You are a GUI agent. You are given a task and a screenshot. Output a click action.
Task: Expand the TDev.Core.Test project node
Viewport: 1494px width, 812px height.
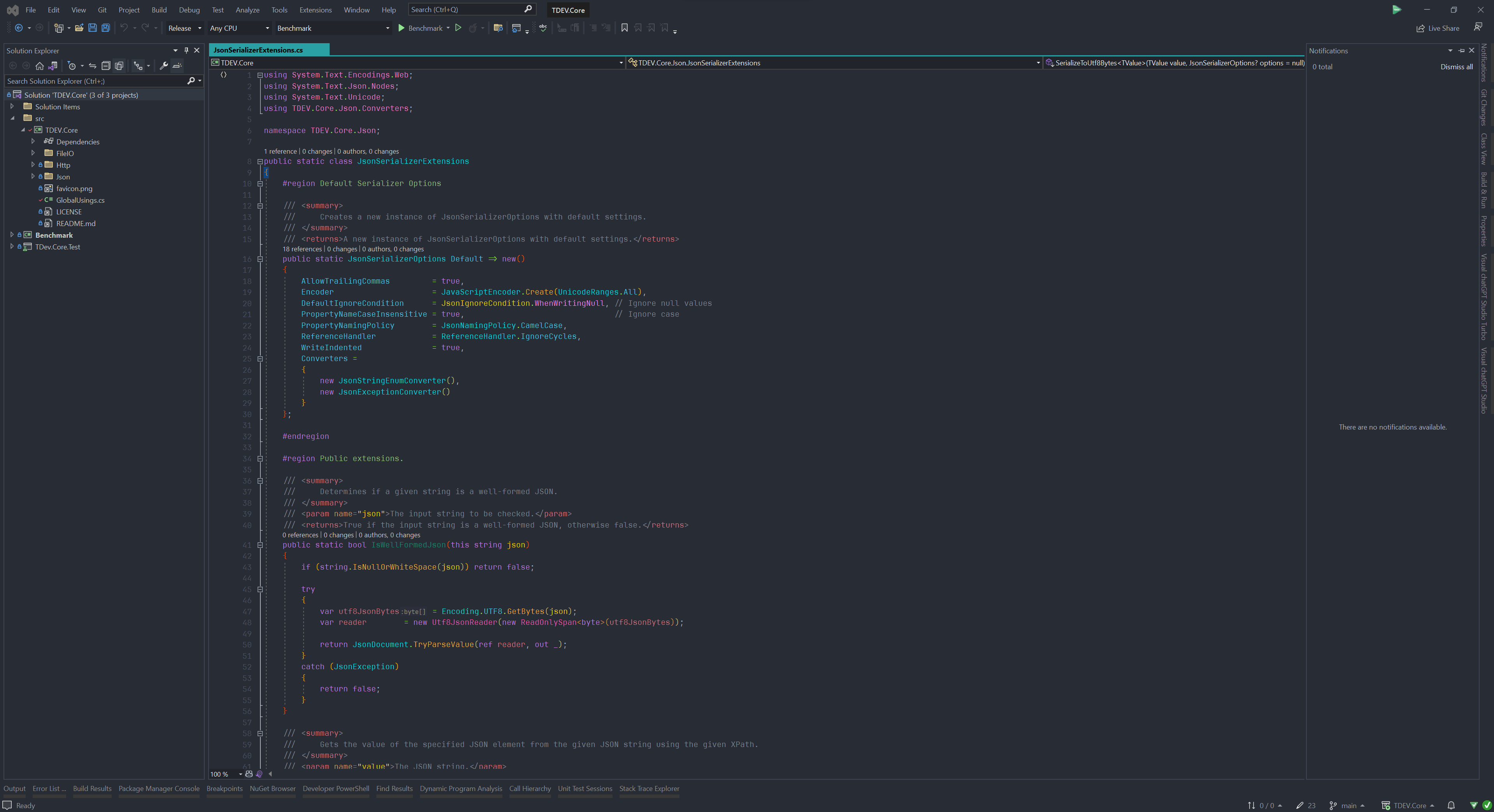pyautogui.click(x=12, y=247)
